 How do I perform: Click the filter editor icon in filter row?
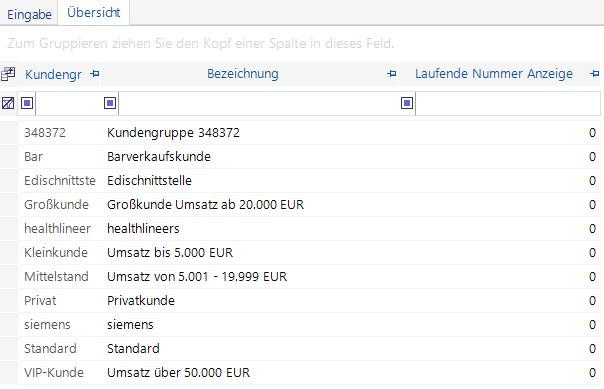pyautogui.click(x=8, y=103)
